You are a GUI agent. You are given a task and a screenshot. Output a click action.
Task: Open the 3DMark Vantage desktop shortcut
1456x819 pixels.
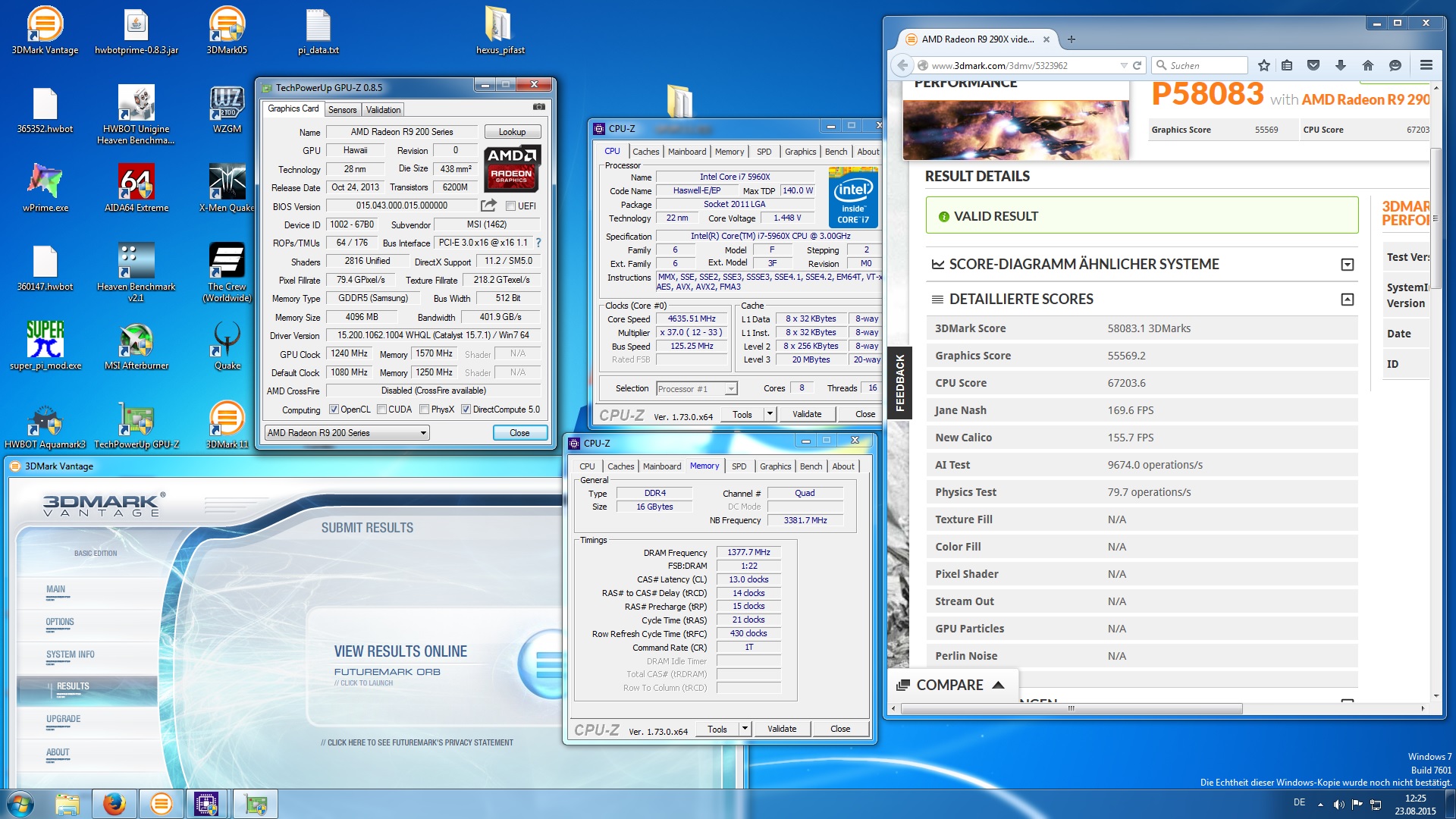coord(45,30)
